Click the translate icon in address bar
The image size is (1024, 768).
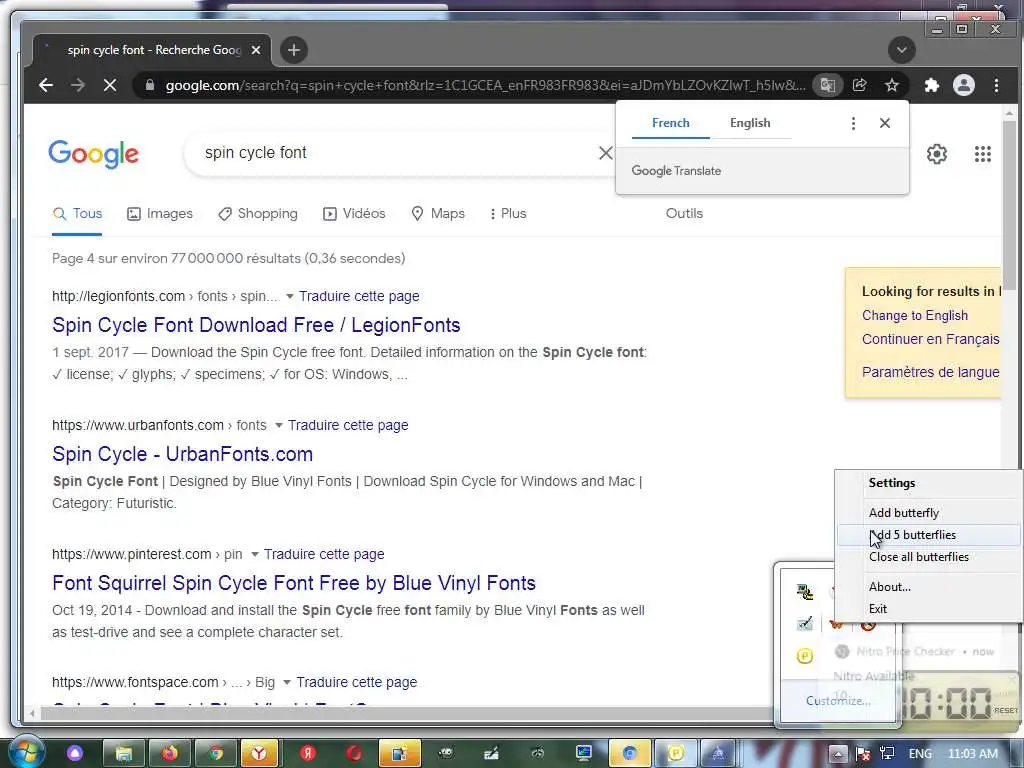tap(827, 86)
